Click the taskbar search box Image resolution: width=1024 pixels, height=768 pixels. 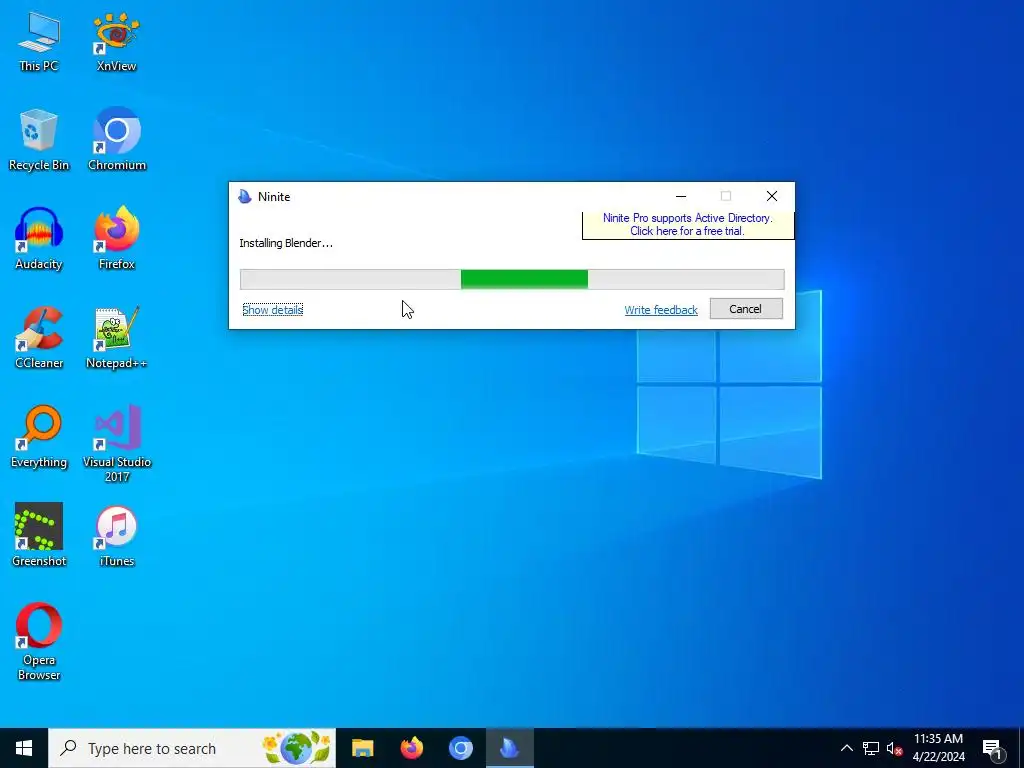point(192,748)
